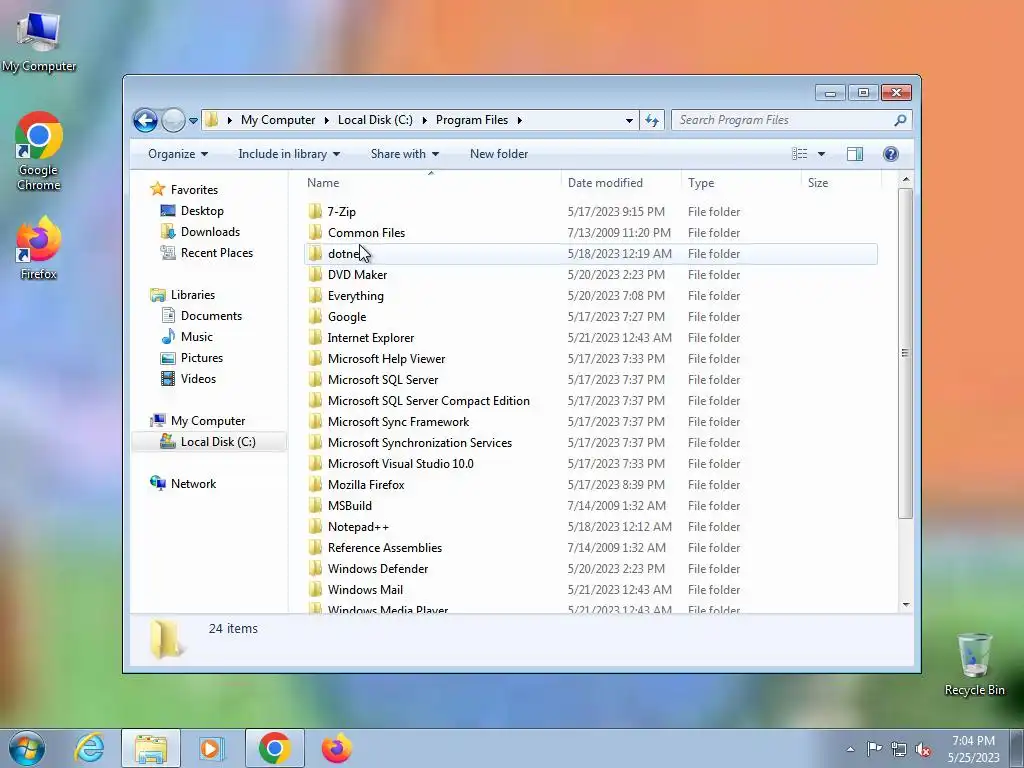Open the Share with menu
Image resolution: width=1024 pixels, height=768 pixels.
(x=404, y=154)
